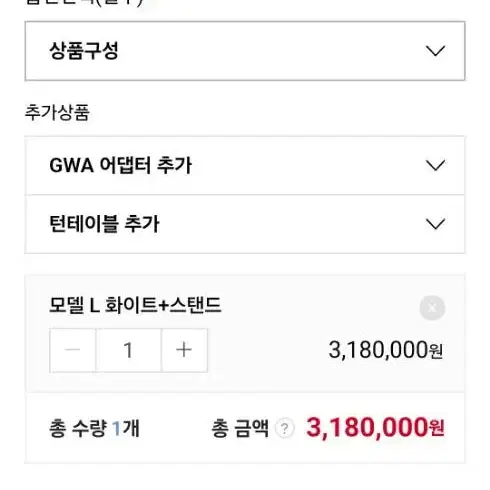The width and height of the screenshot is (490, 490).
Task: Click the 추가상품 section label
Action: 57,112
